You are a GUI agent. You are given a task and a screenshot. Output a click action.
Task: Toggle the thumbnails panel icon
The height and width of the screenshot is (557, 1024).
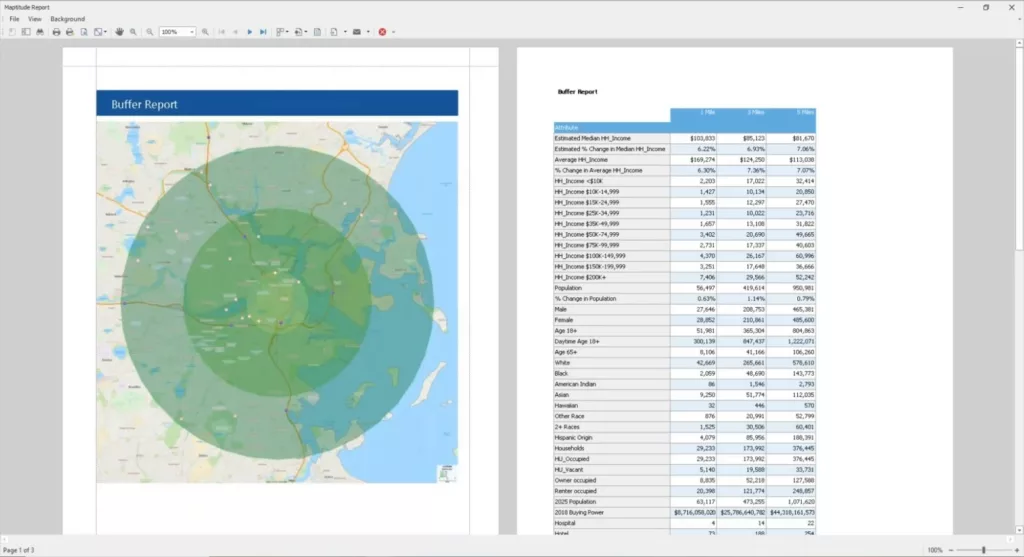(x=25, y=32)
